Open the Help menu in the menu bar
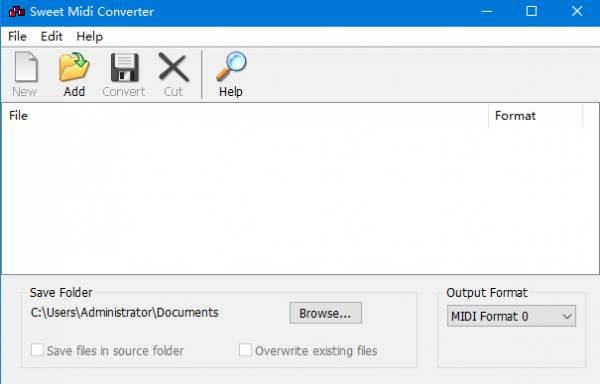The width and height of the screenshot is (600, 384). tap(90, 36)
